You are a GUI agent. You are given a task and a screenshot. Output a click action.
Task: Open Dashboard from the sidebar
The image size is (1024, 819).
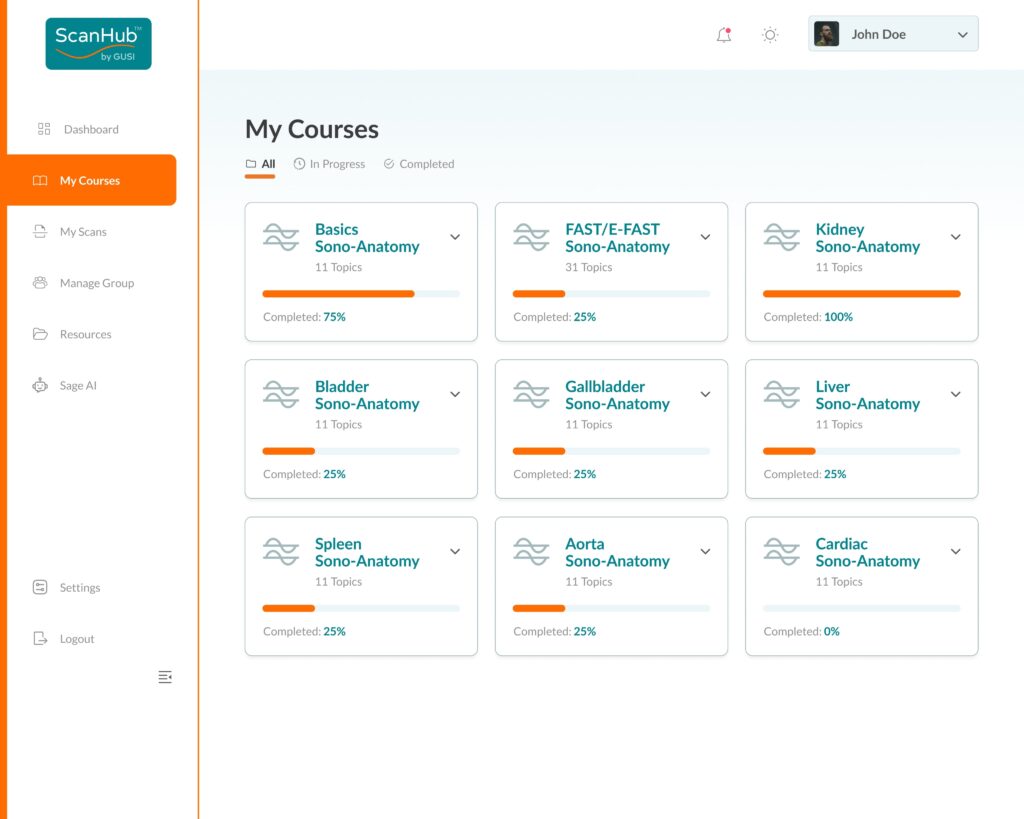tap(90, 129)
